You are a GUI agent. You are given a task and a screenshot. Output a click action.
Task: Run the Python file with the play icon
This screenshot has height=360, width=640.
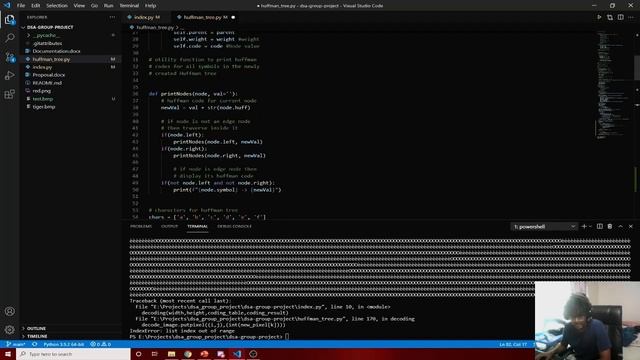[x=599, y=17]
